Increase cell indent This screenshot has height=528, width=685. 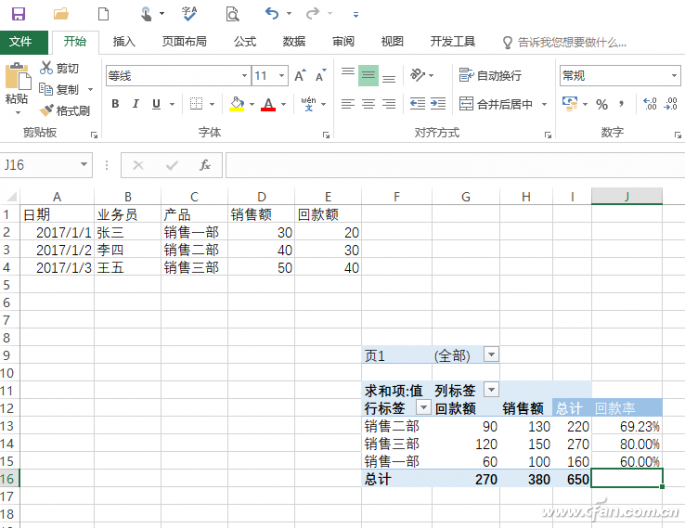438,104
